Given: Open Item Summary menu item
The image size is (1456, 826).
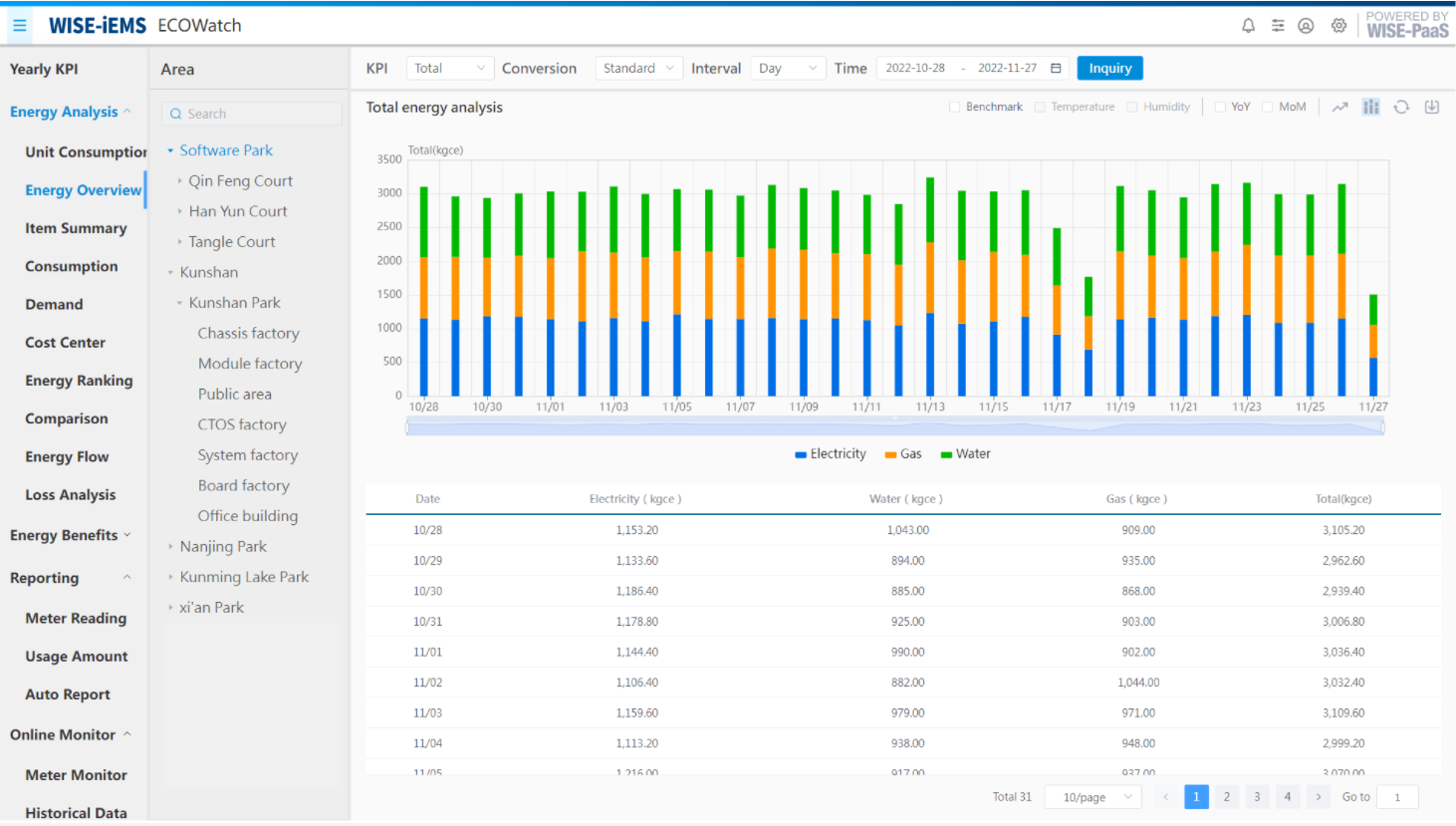Looking at the screenshot, I should tap(76, 228).
